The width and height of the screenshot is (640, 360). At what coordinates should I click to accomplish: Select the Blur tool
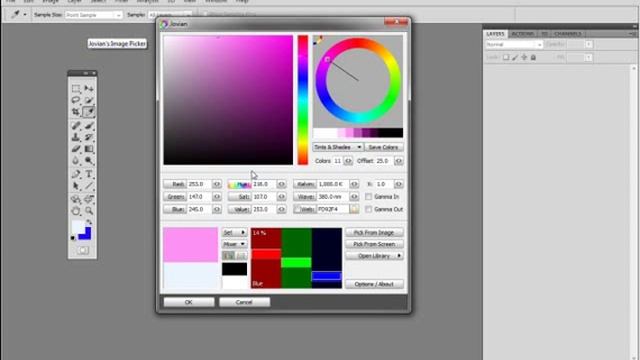pos(76,160)
